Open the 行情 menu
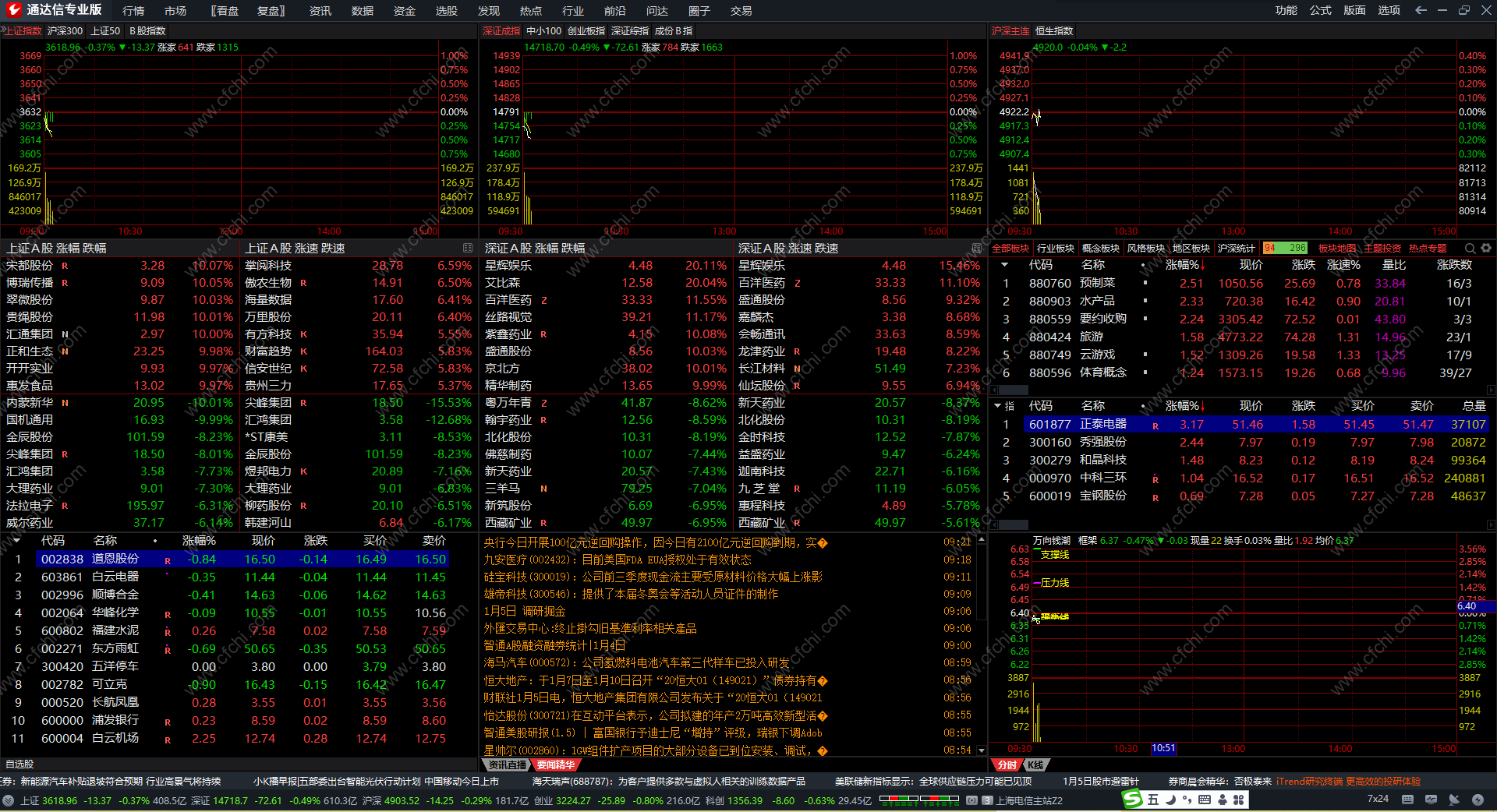Screen dimensions: 1497x812 point(133,11)
